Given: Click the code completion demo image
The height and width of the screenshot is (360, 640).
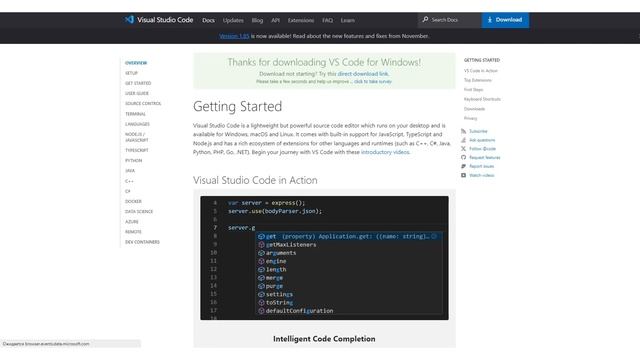Looking at the screenshot, I should [x=324, y=258].
